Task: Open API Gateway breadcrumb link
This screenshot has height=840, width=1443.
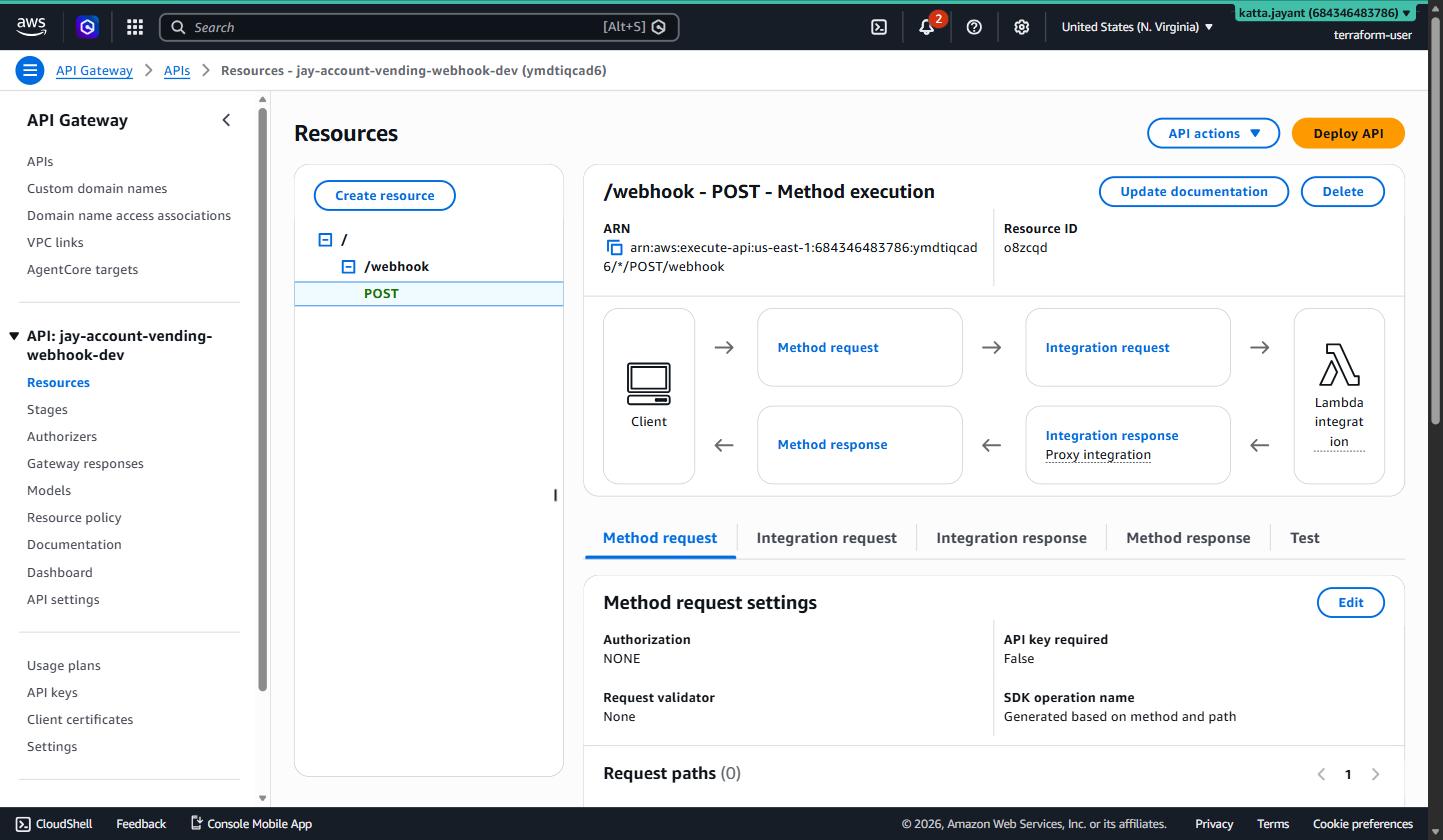Action: (x=94, y=70)
